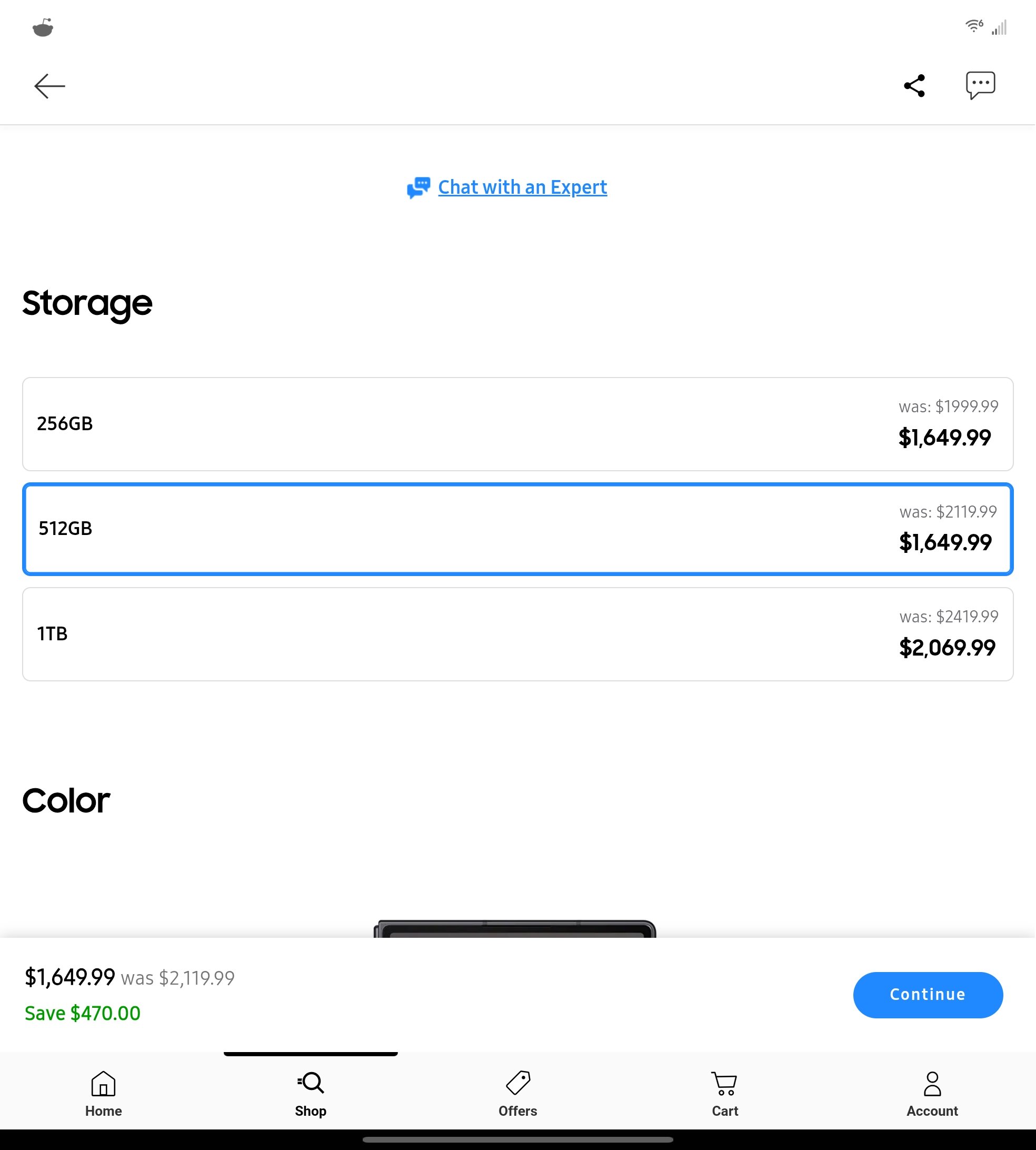Switch to the Account tab label
This screenshot has height=1150, width=1036.
tap(932, 1111)
